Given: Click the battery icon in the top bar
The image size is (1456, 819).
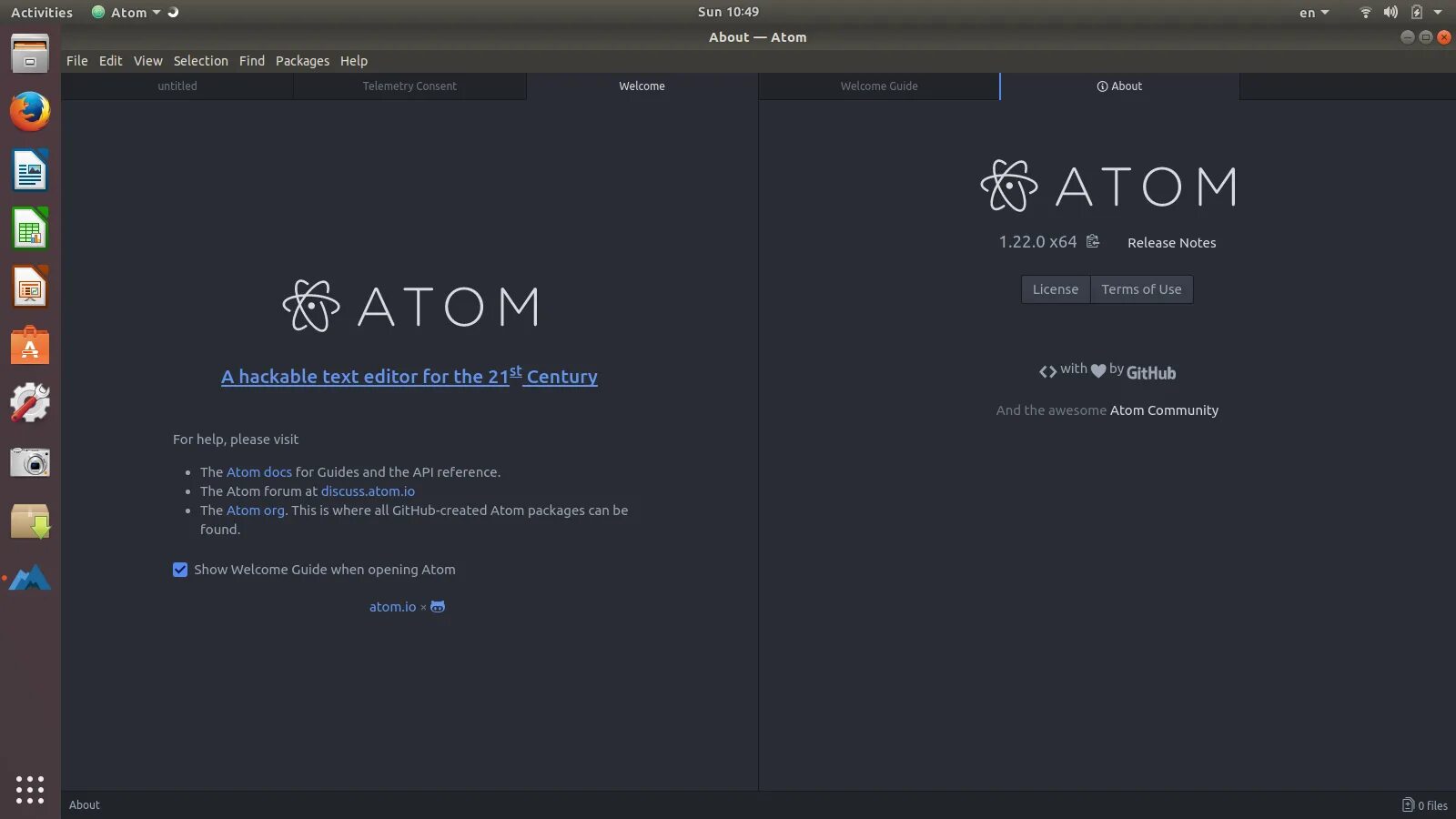Looking at the screenshot, I should [x=1417, y=12].
